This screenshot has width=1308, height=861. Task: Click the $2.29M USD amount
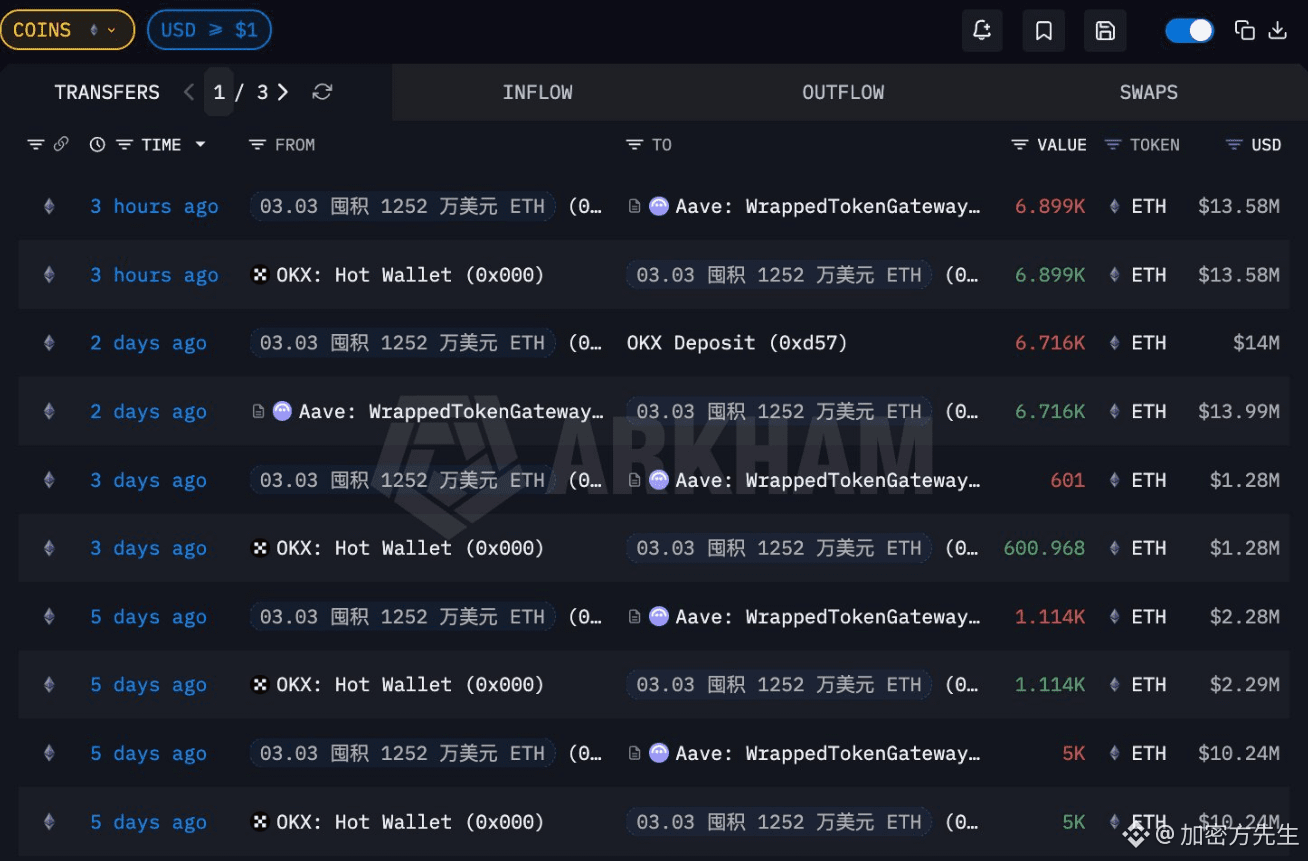(1245, 685)
